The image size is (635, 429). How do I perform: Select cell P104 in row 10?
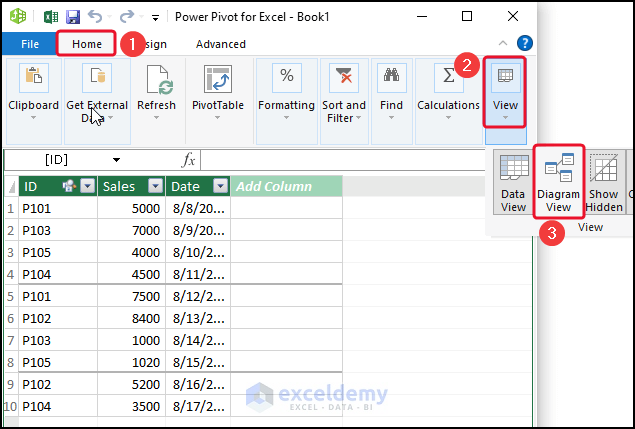(x=58, y=406)
